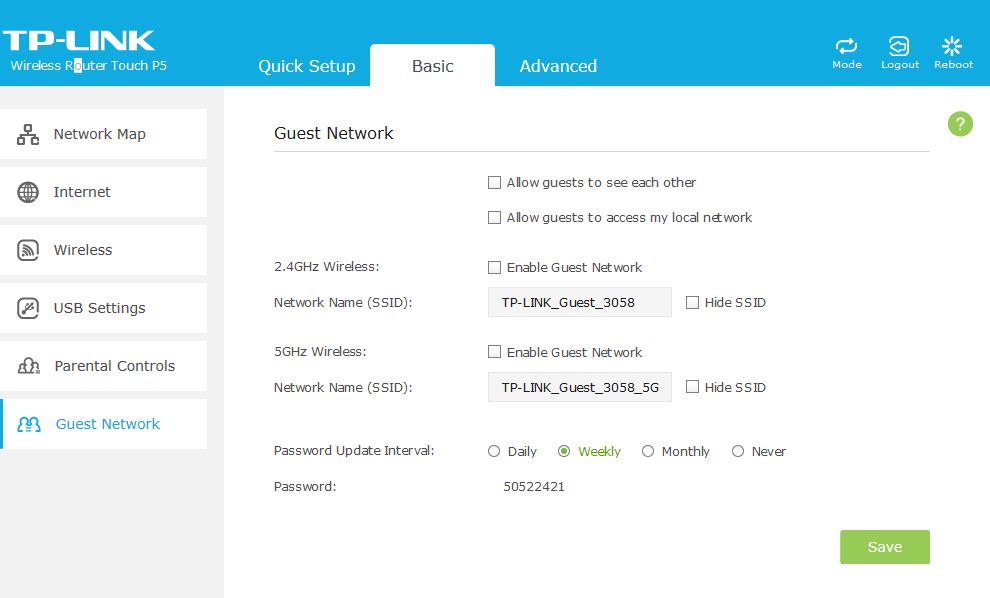Screen dimensions: 990x598
Task: Click the Mode switch icon
Action: point(846,46)
